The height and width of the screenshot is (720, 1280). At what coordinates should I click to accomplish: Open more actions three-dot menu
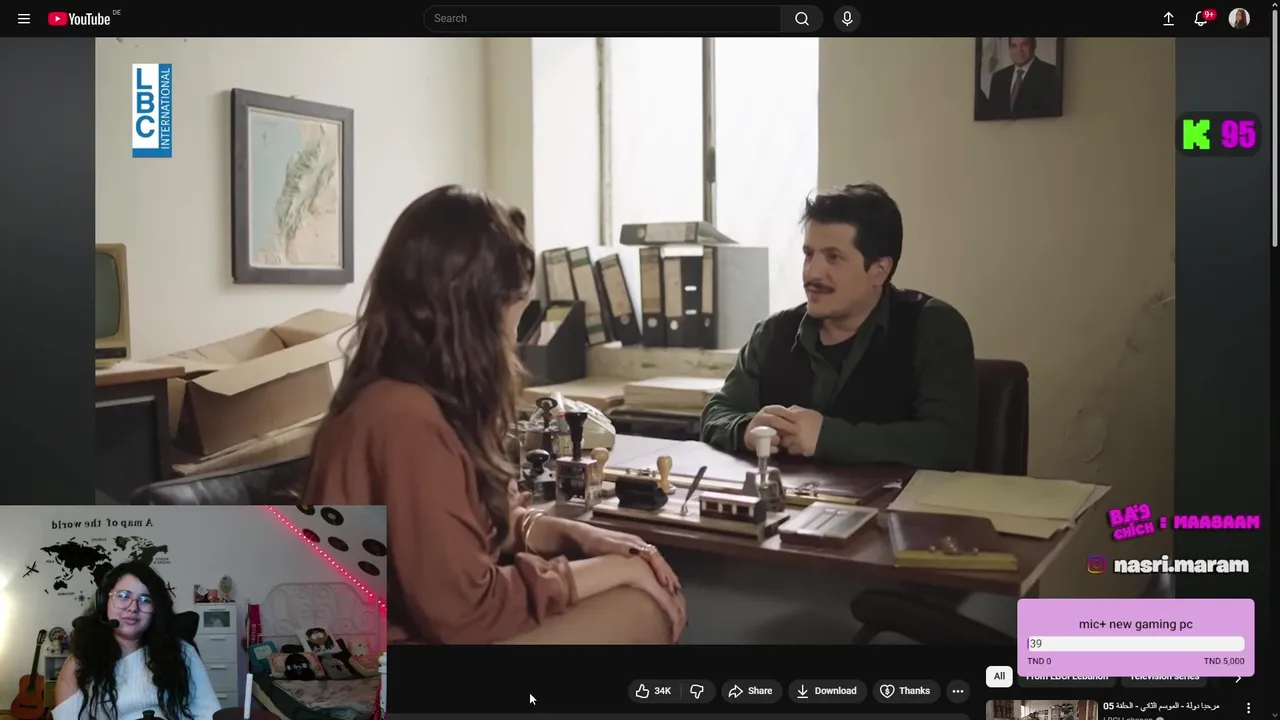pyautogui.click(x=958, y=691)
